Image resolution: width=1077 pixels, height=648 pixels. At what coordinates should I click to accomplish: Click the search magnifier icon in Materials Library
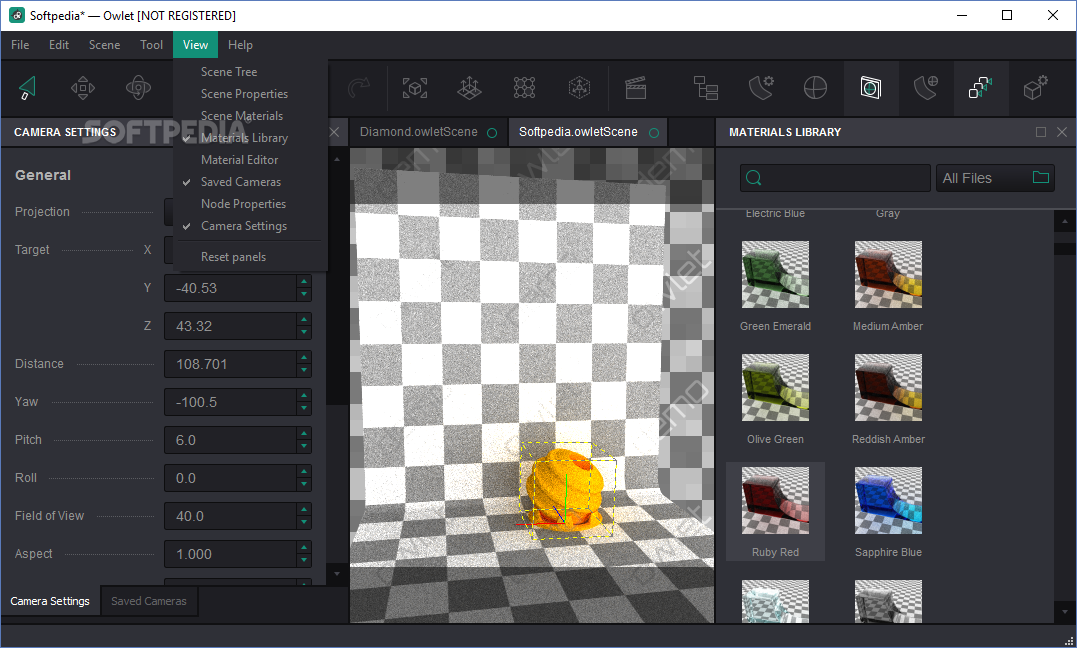coord(753,178)
